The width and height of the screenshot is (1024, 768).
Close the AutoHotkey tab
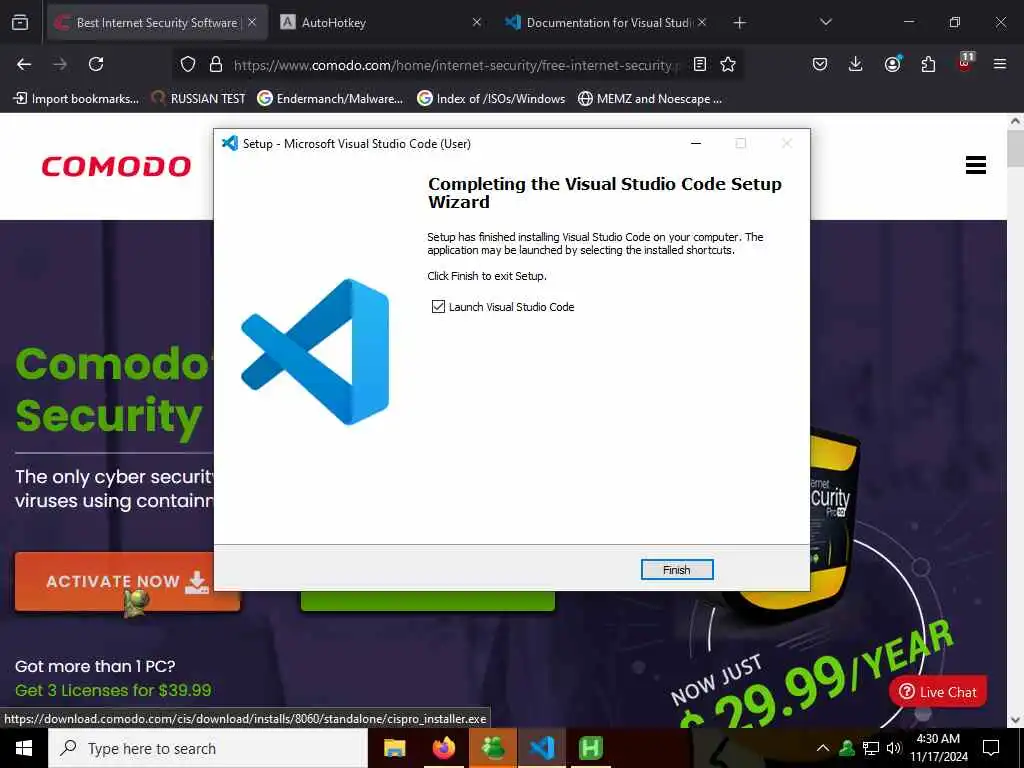[x=477, y=23]
